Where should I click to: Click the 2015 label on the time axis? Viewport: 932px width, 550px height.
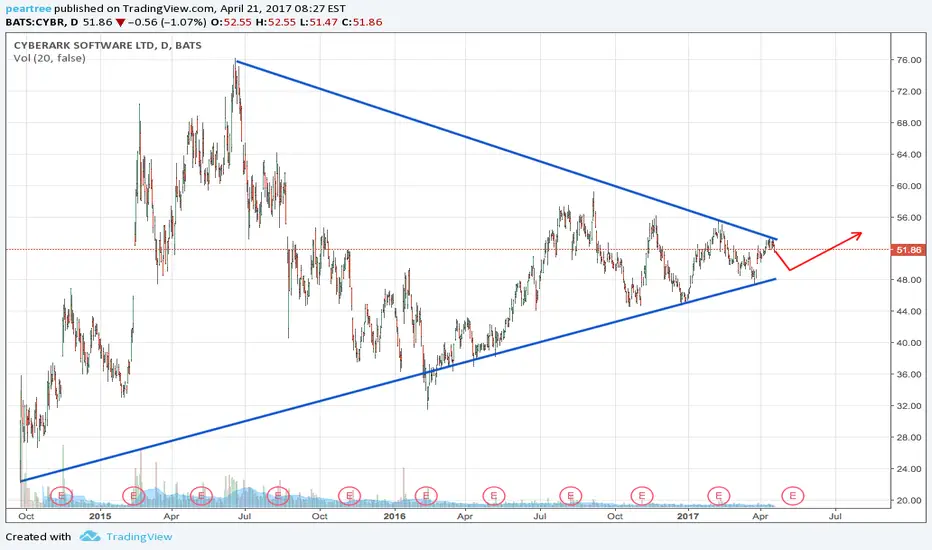100,516
